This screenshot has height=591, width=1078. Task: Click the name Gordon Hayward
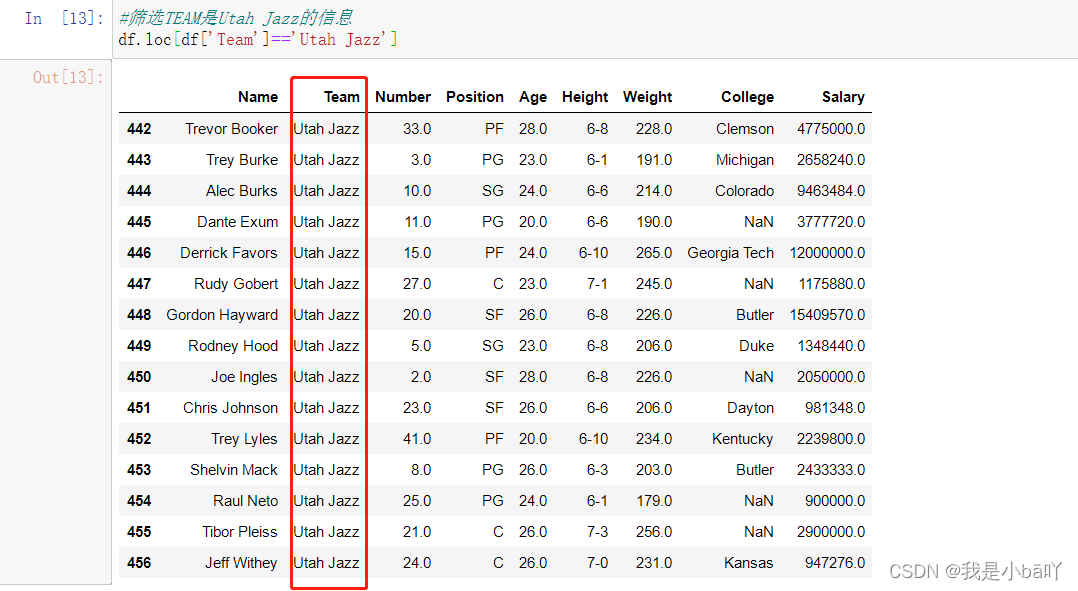click(222, 314)
